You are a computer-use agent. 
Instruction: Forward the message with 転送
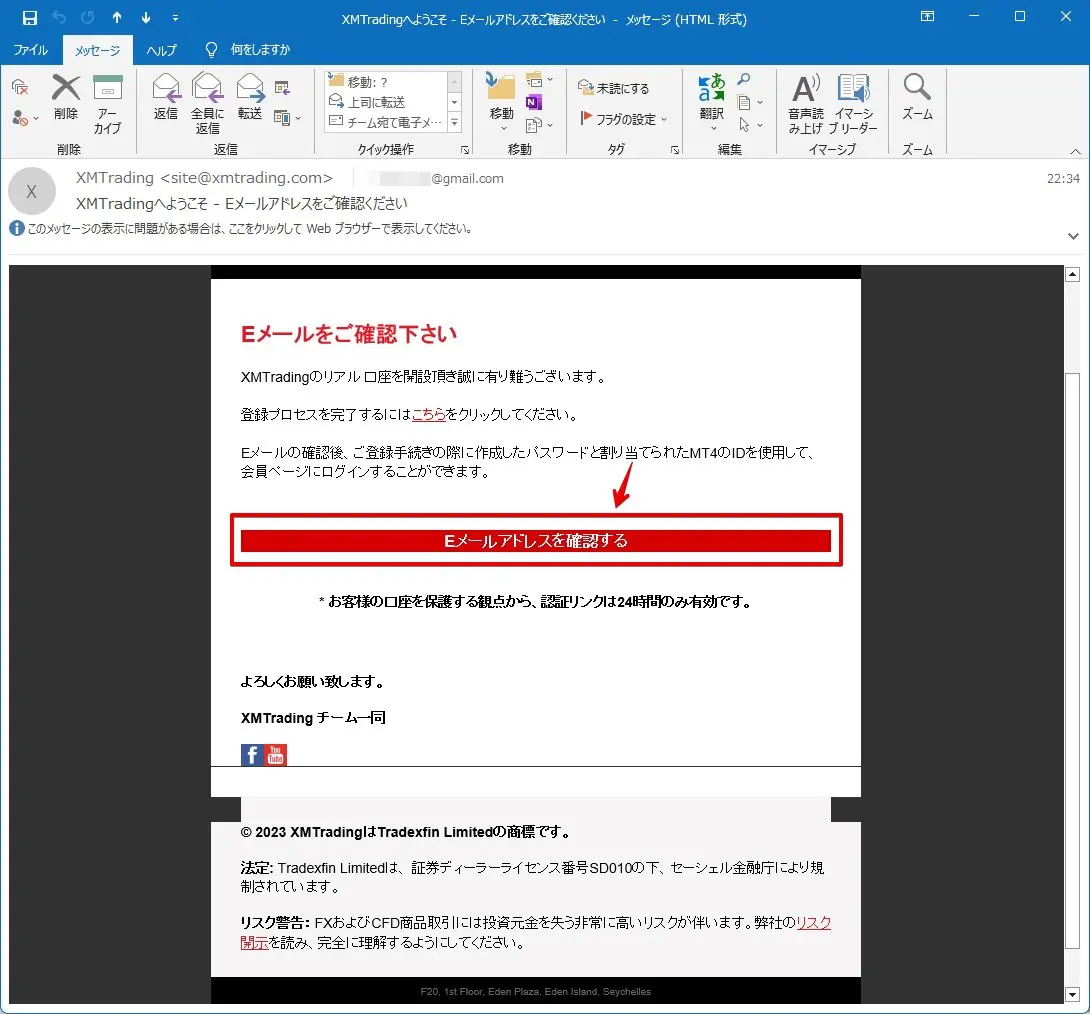tap(250, 97)
